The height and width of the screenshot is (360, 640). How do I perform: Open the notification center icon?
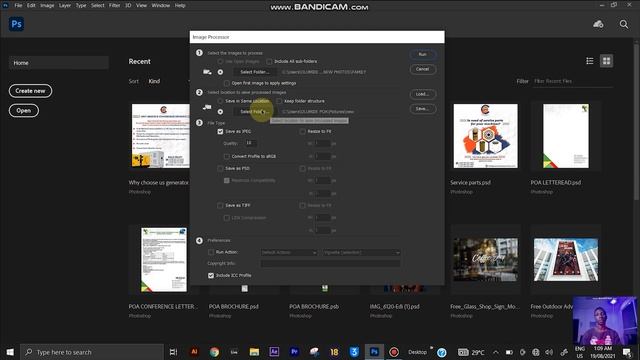tap(627, 352)
